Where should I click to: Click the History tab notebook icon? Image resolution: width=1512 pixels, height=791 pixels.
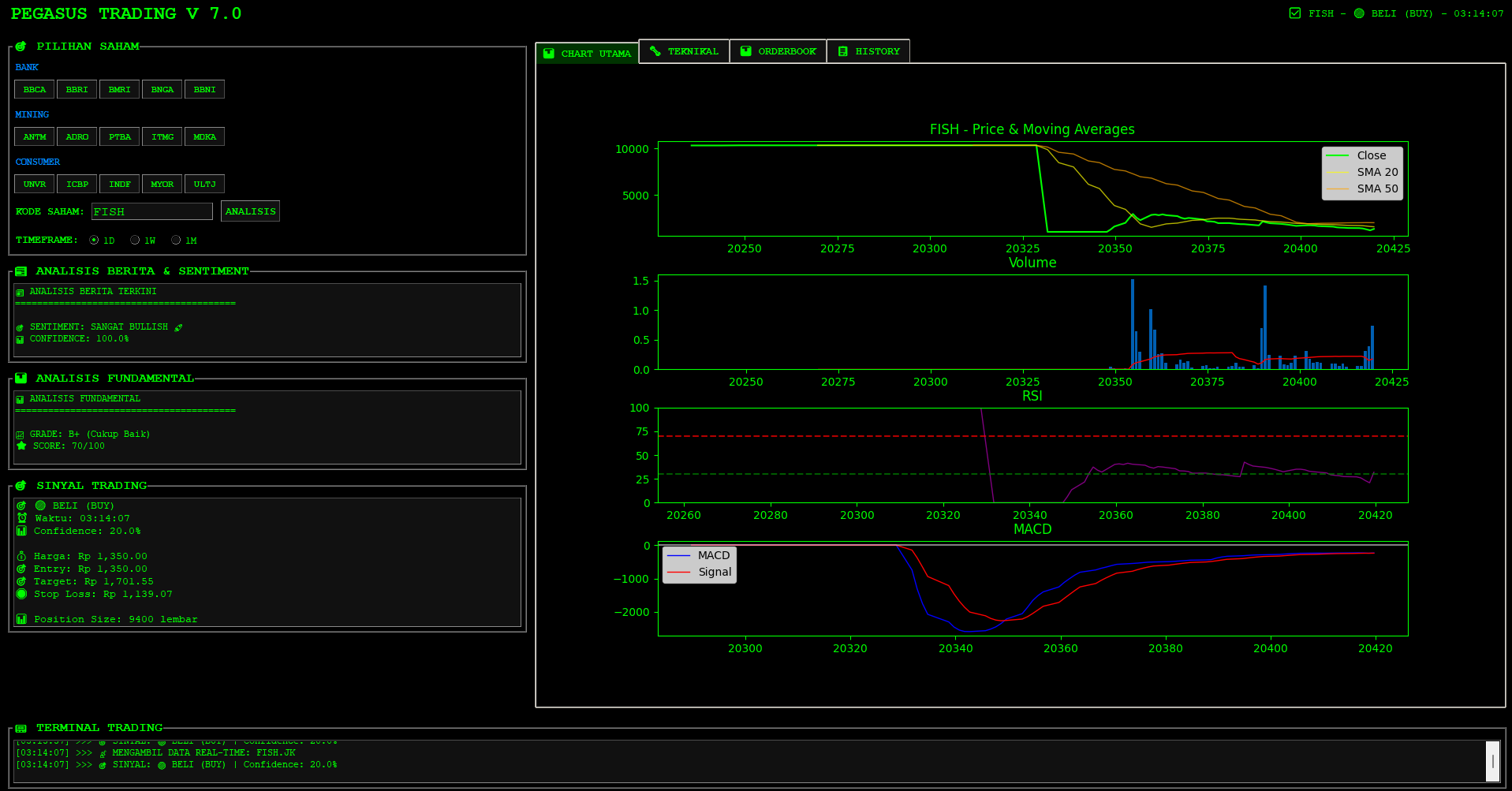842,51
